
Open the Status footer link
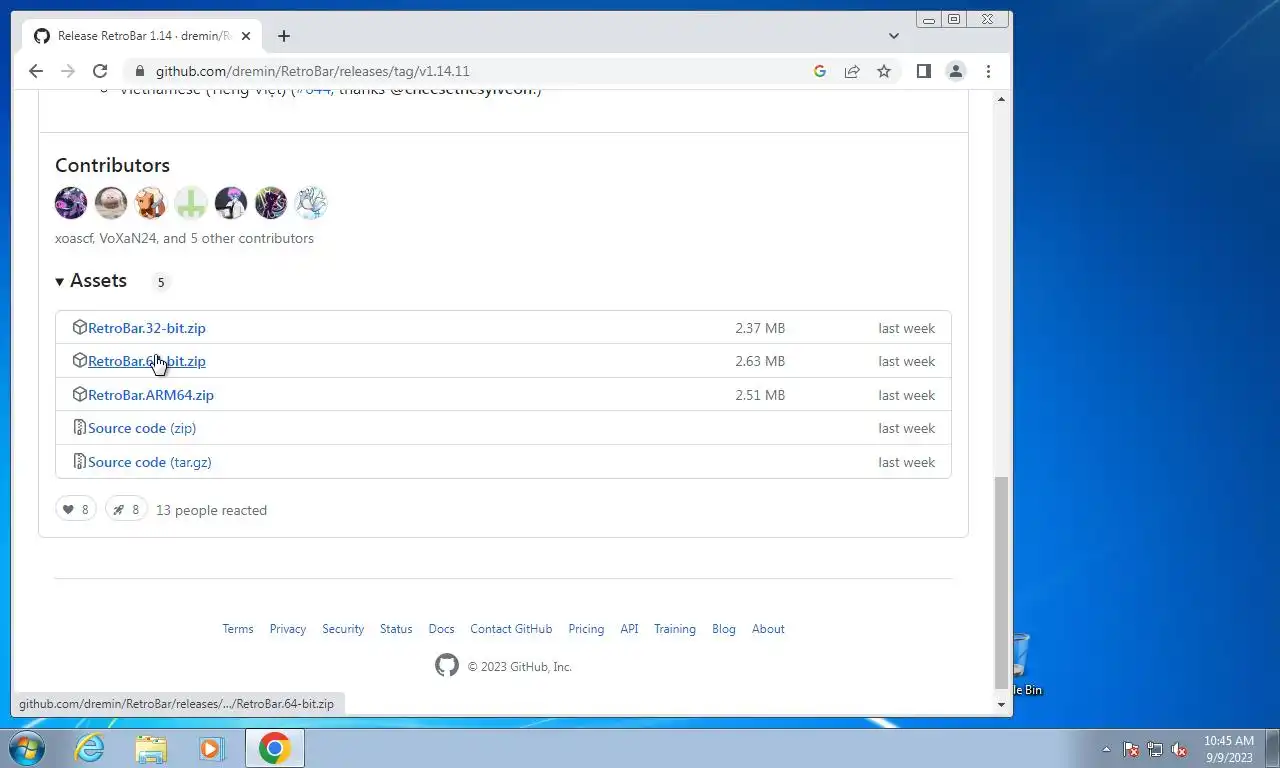(396, 629)
